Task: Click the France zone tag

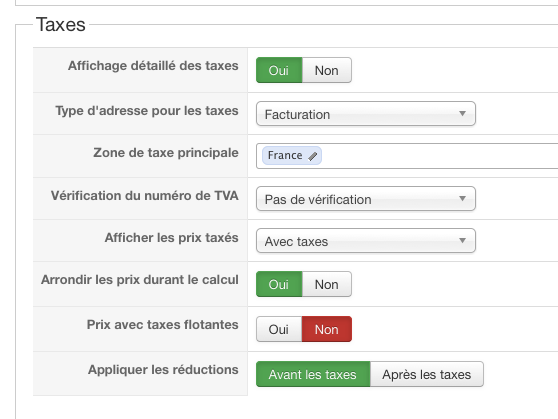Action: (x=292, y=156)
